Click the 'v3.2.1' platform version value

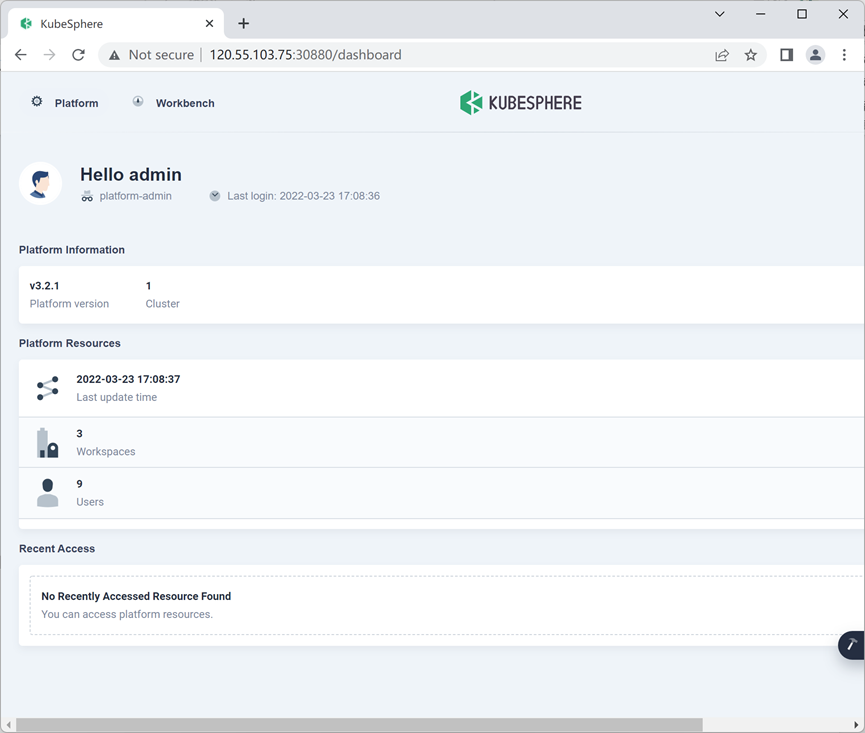click(44, 286)
